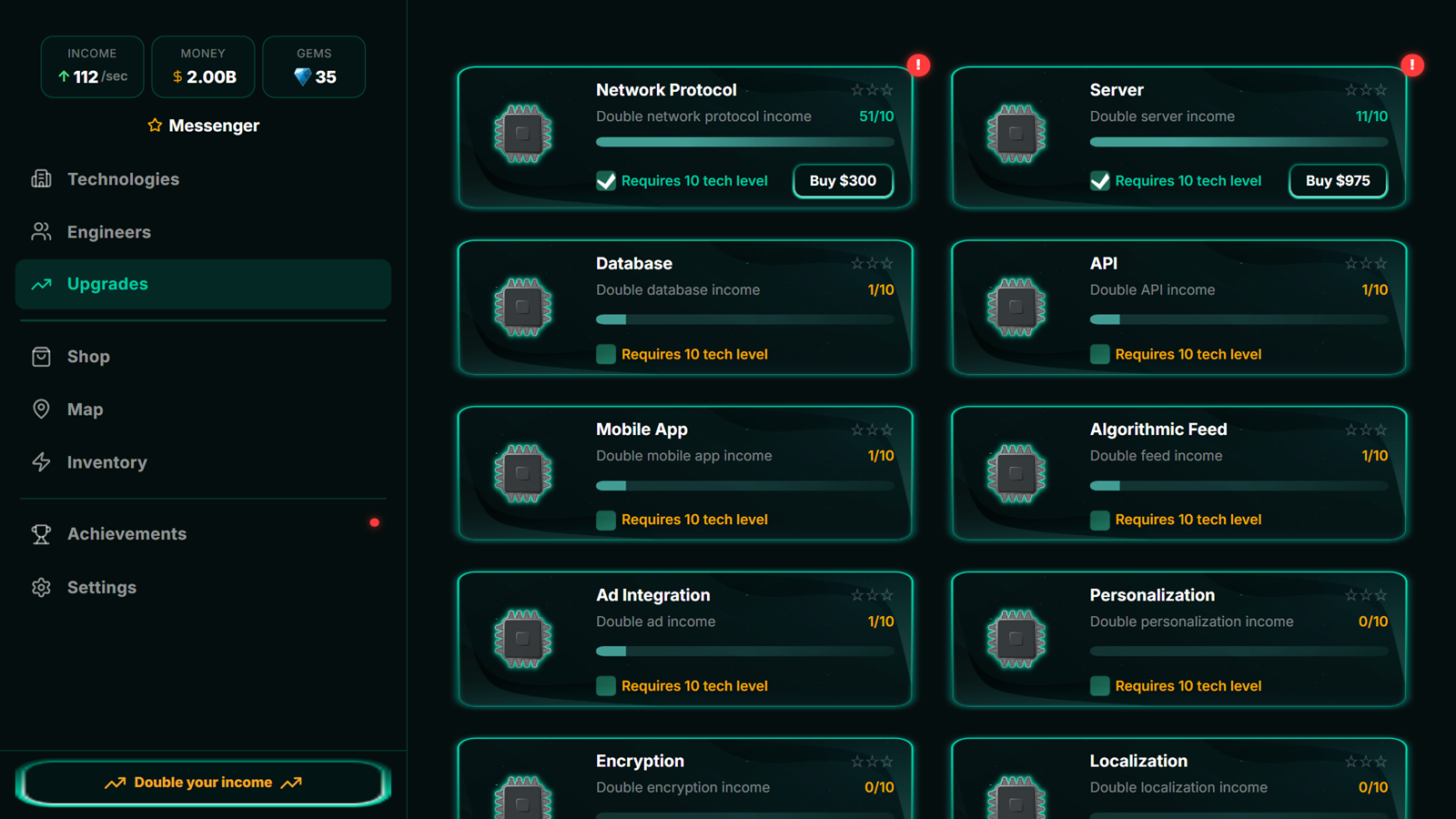
Task: Click the Mobile App chip icon
Action: click(x=522, y=473)
